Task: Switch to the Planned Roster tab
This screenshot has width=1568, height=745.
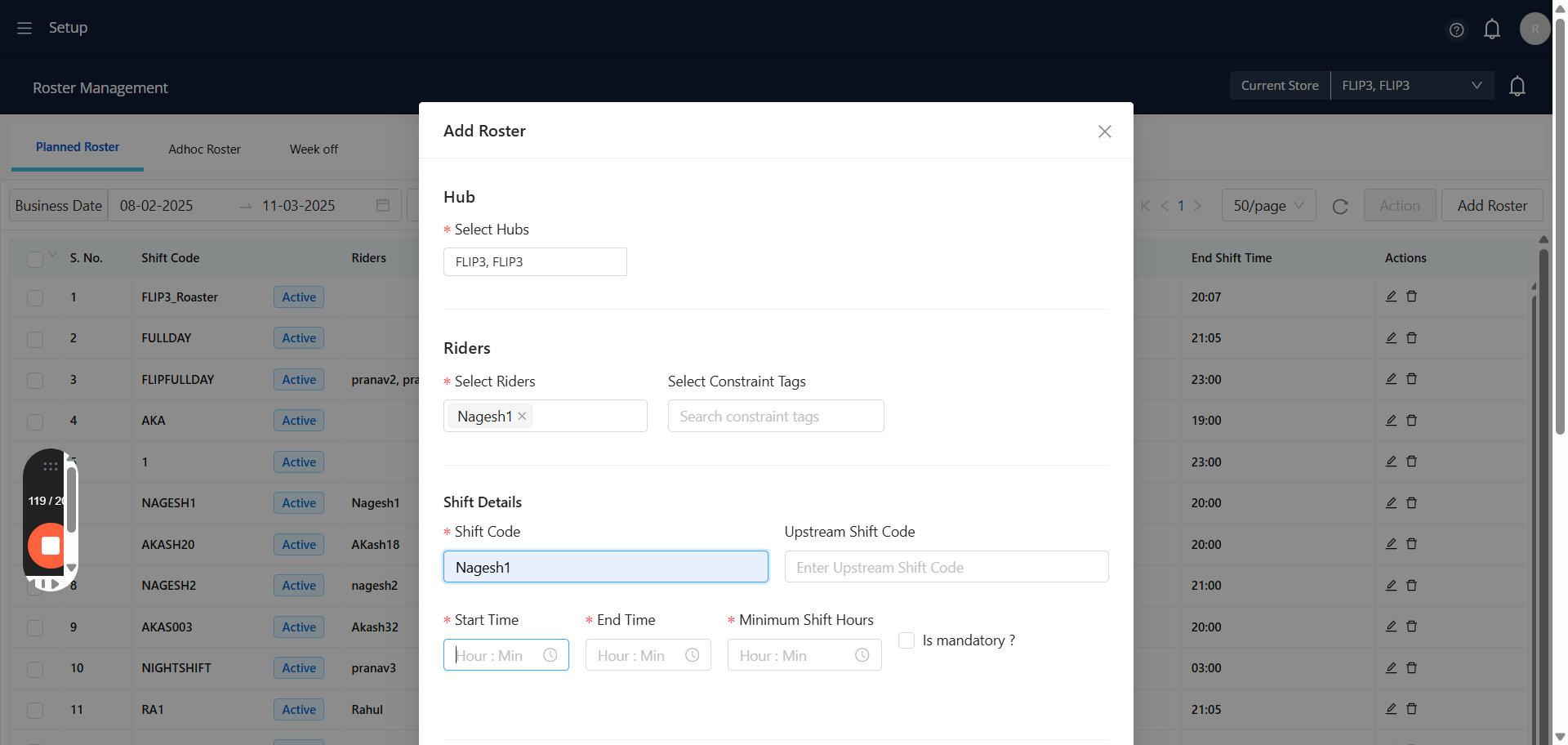Action: point(78,147)
